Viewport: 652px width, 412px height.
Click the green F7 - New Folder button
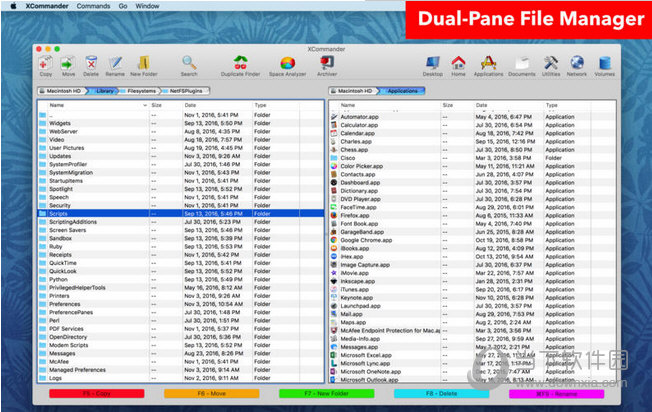tap(326, 393)
